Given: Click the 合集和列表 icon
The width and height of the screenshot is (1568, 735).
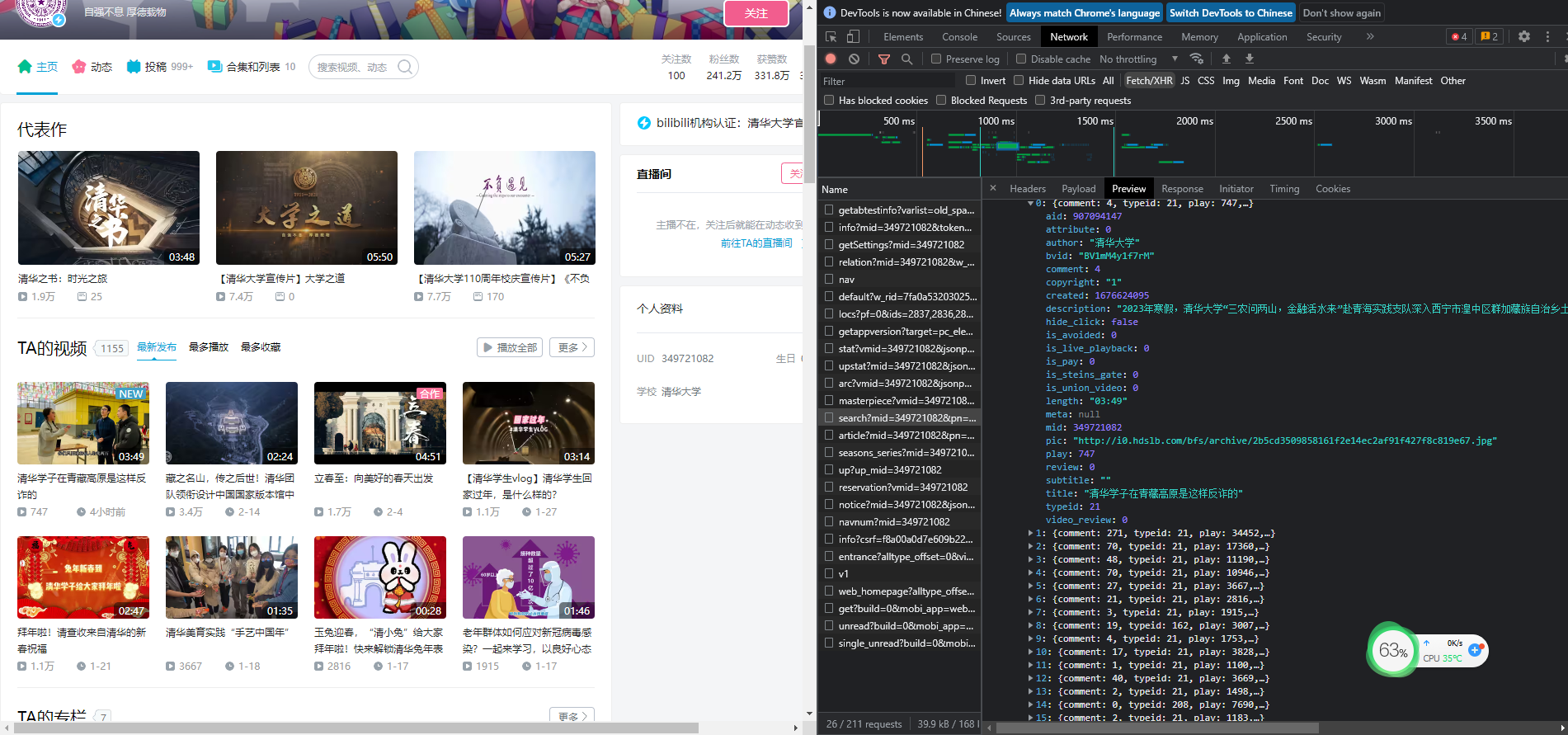Looking at the screenshot, I should tap(214, 67).
